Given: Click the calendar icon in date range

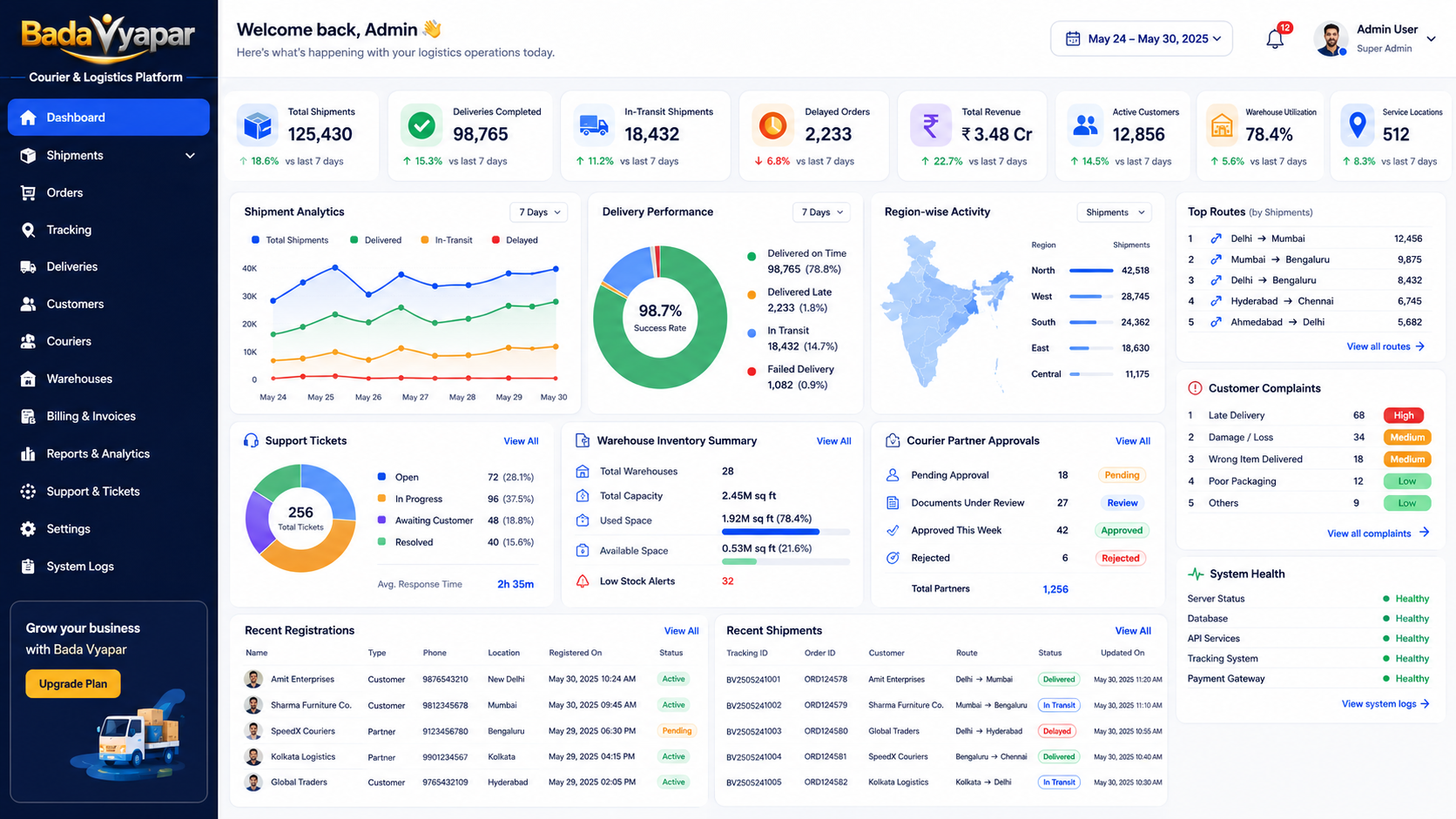Looking at the screenshot, I should [1073, 38].
